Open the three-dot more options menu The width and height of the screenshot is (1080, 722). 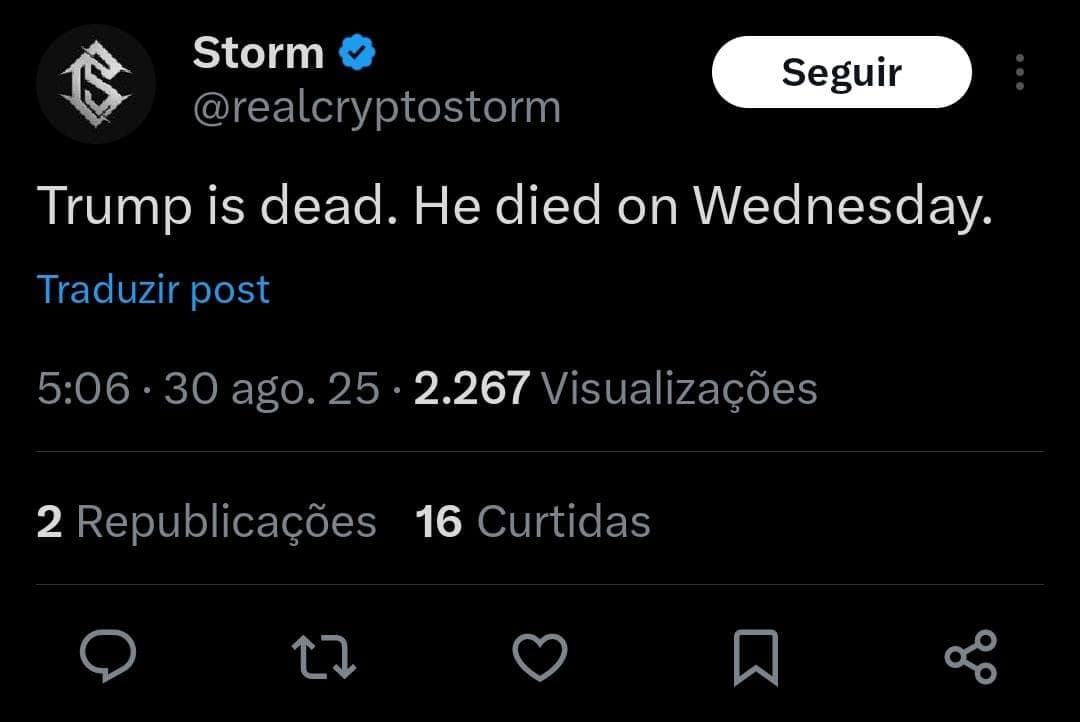click(1019, 73)
